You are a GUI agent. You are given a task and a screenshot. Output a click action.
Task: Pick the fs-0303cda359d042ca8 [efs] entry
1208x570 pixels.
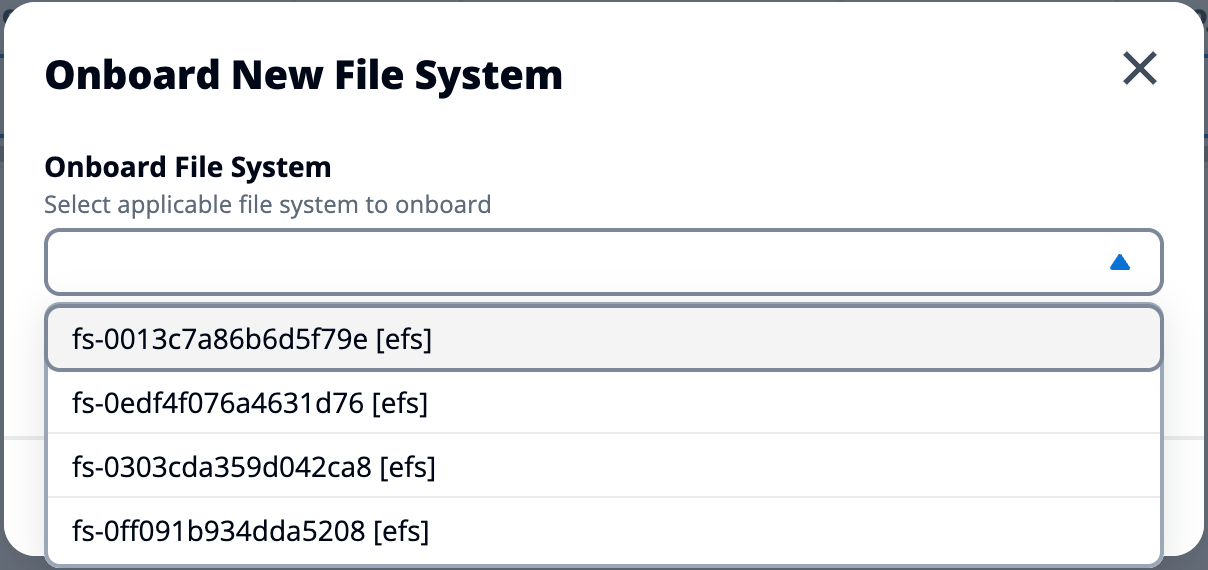click(x=254, y=467)
